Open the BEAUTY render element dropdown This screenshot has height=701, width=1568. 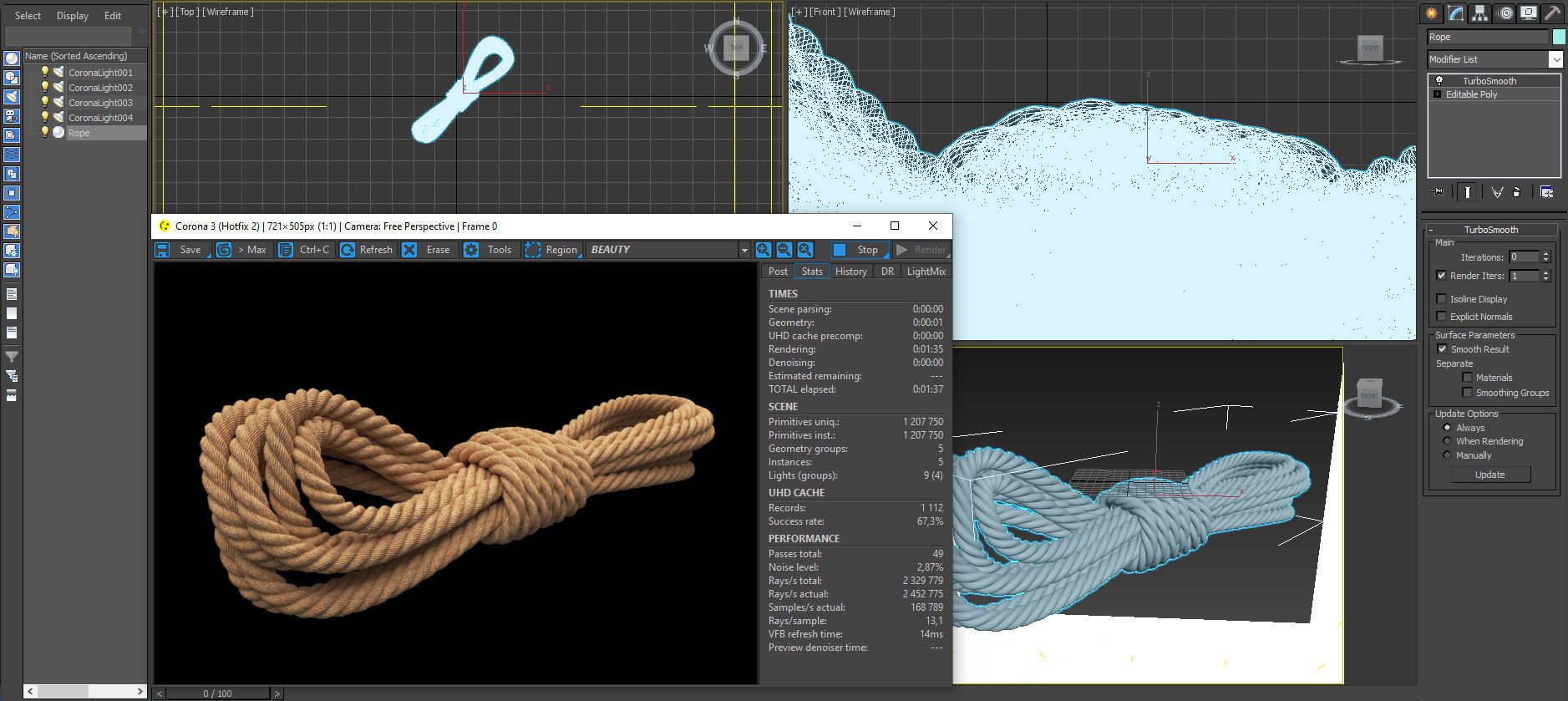(x=744, y=250)
